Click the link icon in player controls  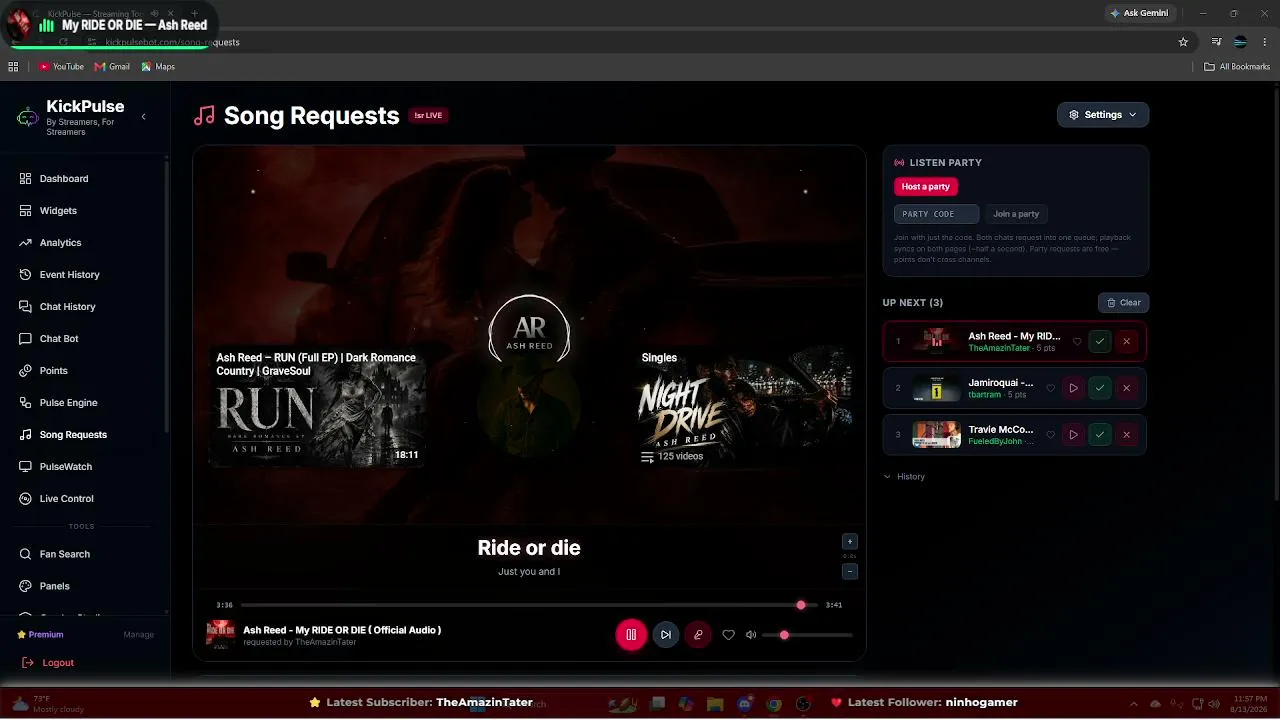(x=698, y=634)
